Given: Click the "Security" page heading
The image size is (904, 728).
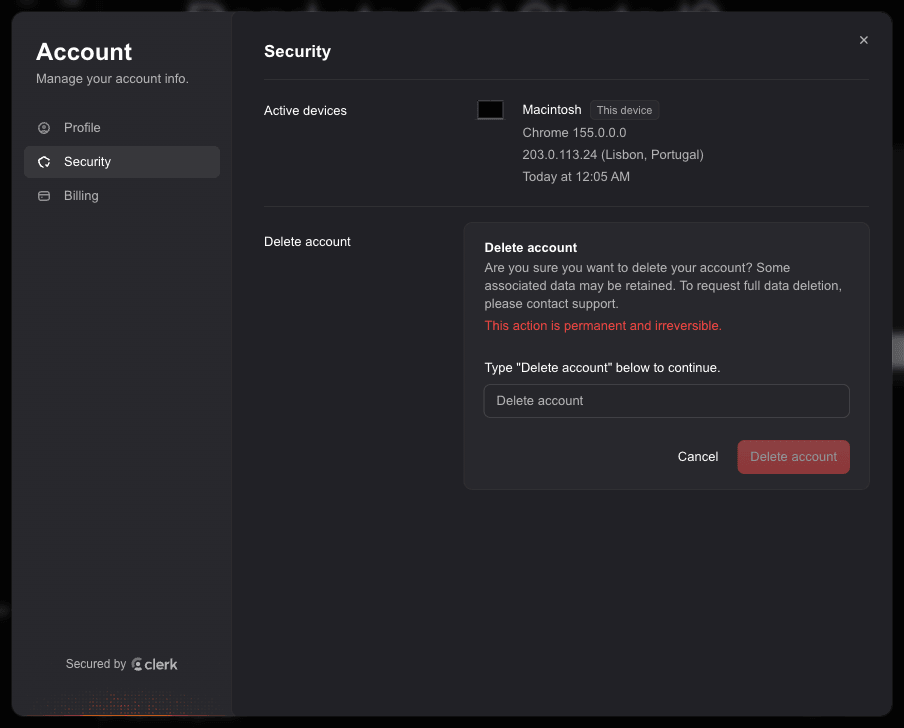Looking at the screenshot, I should point(297,51).
